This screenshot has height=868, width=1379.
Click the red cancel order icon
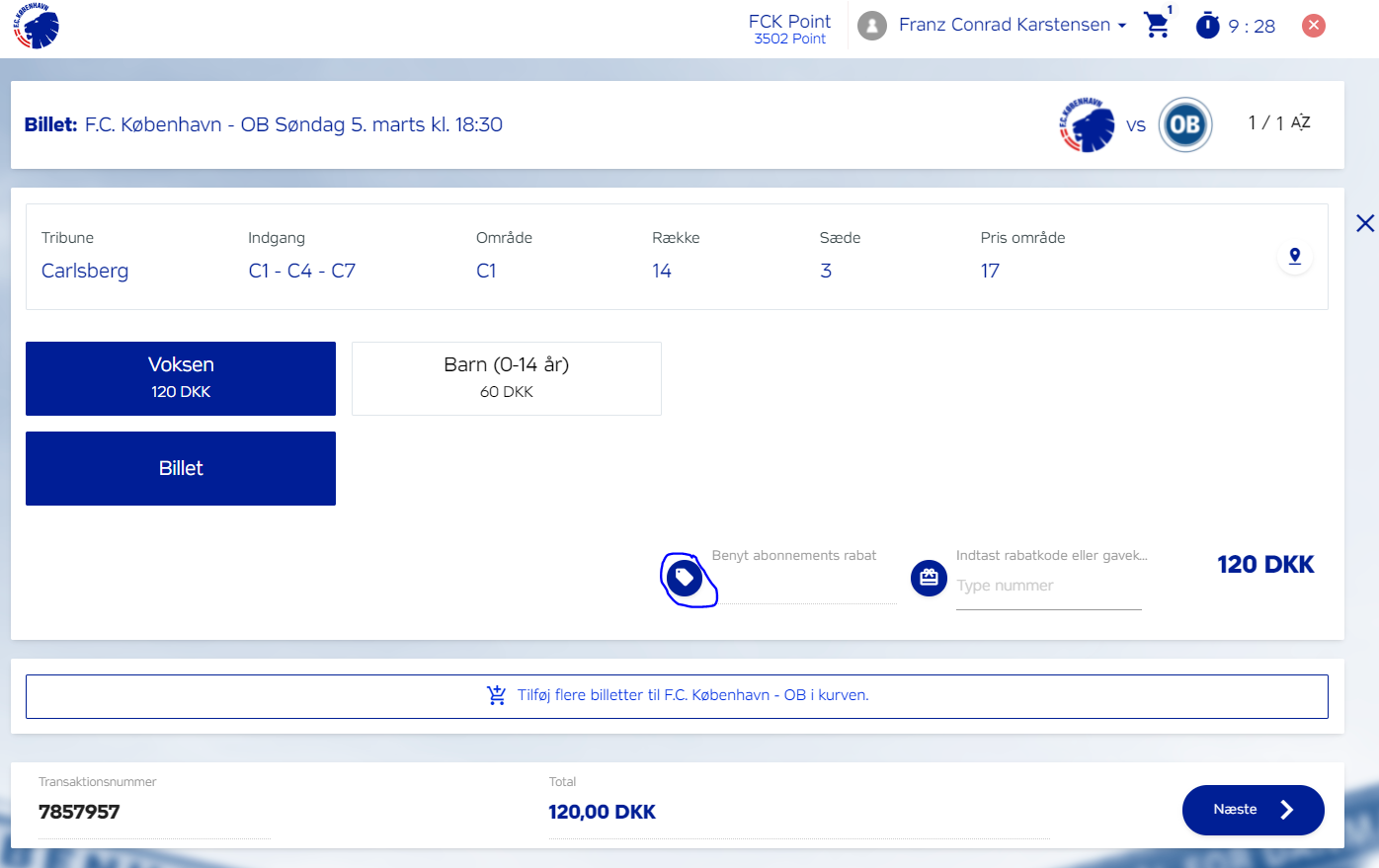click(x=1313, y=26)
